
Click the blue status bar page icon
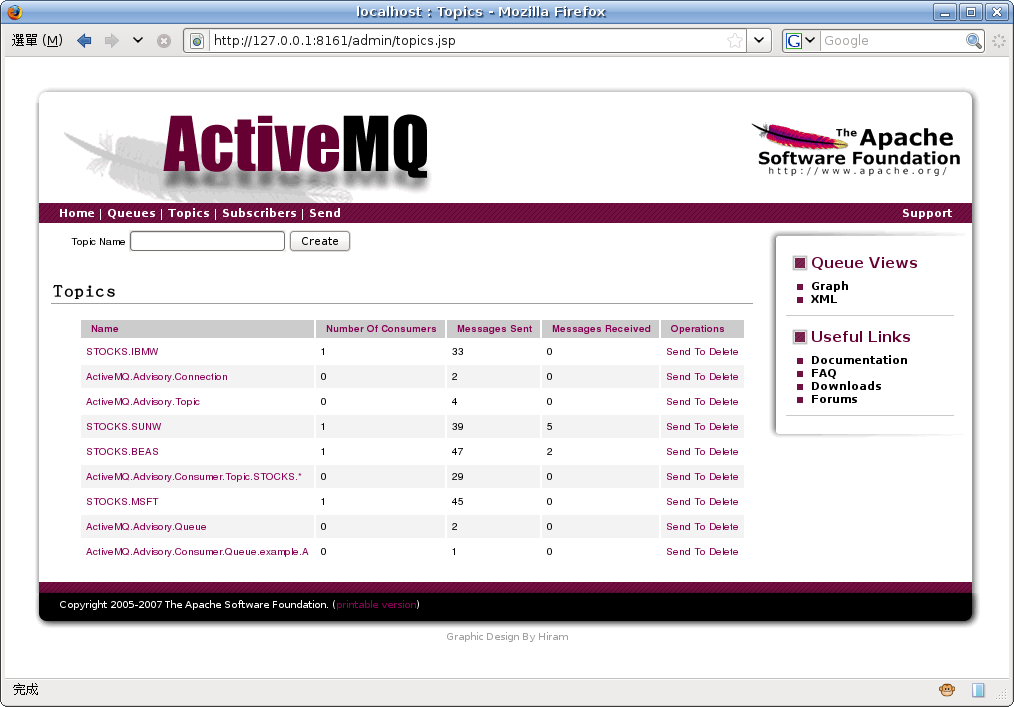(978, 690)
